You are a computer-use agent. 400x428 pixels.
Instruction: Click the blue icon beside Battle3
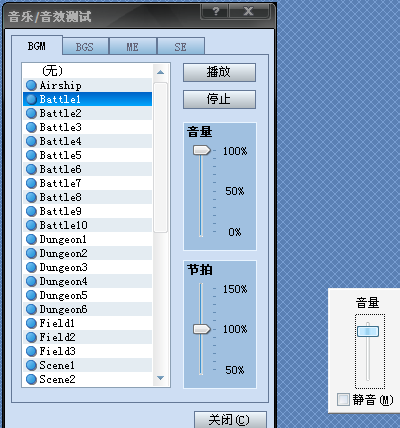[x=31, y=127]
